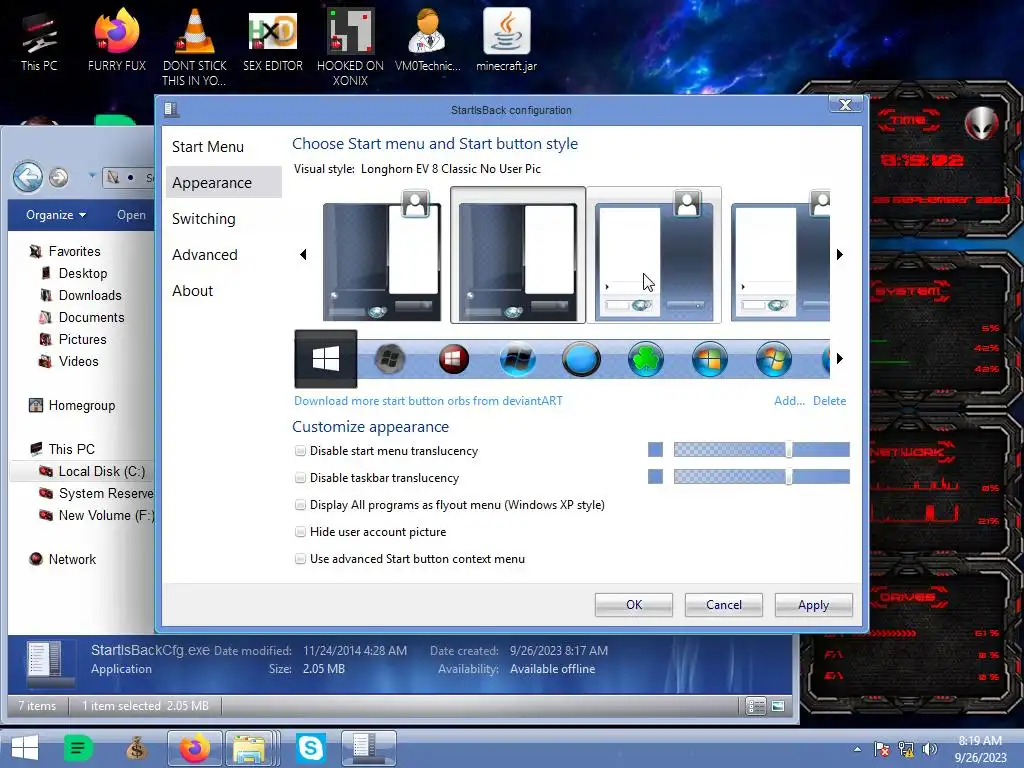Screen dimensions: 1024x768
Task: Click the OK button
Action: click(633, 605)
